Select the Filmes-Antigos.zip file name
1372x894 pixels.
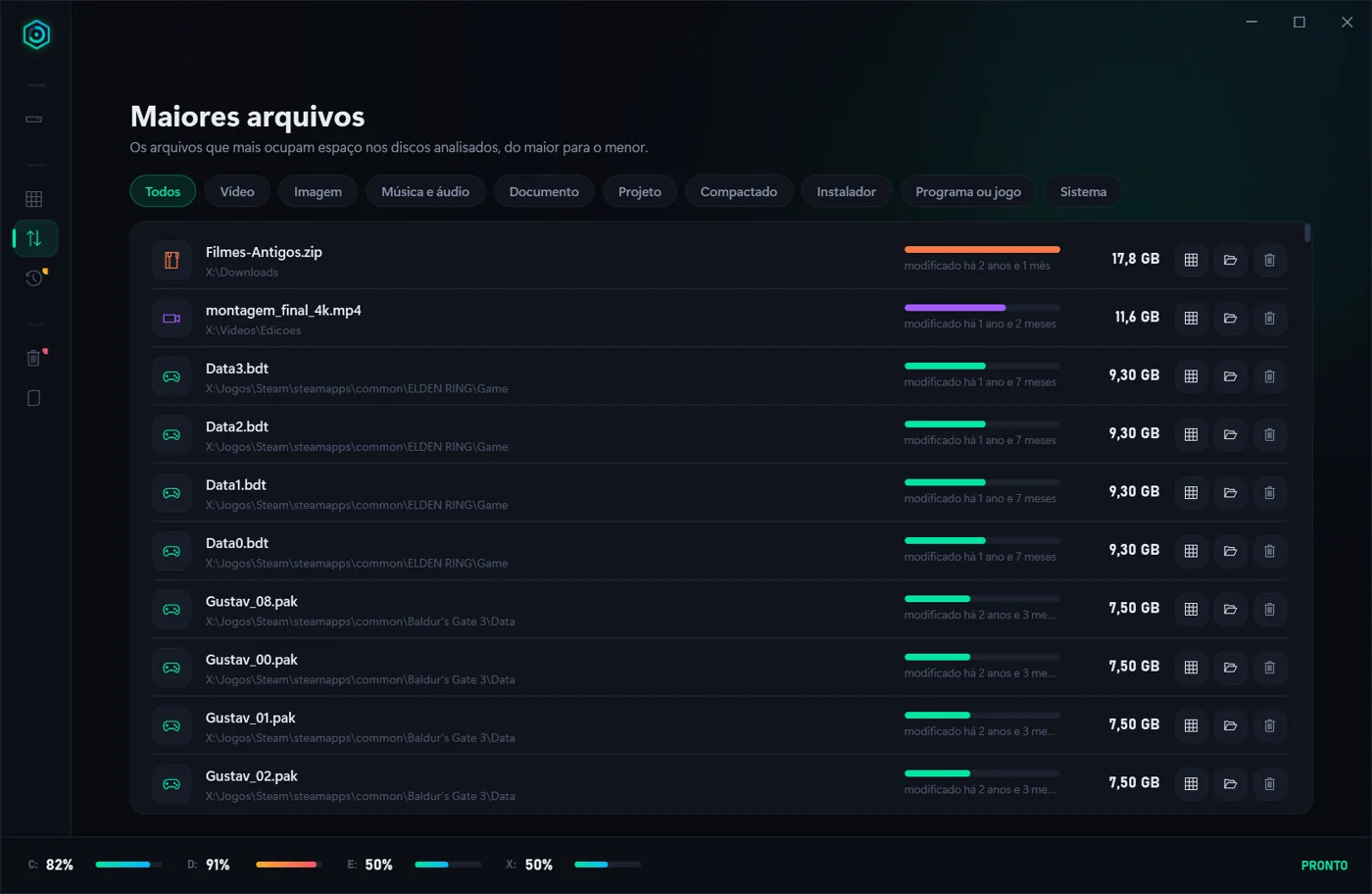(x=264, y=252)
